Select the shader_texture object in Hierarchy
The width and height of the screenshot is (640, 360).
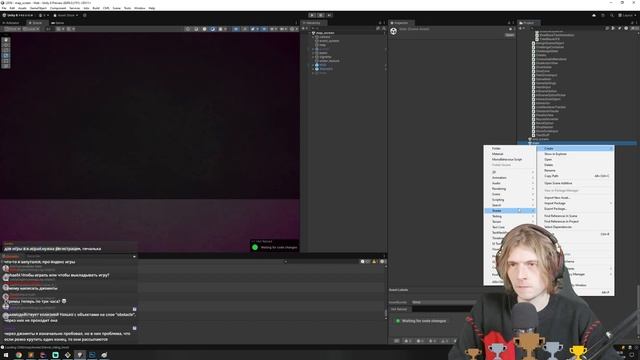tap(329, 61)
